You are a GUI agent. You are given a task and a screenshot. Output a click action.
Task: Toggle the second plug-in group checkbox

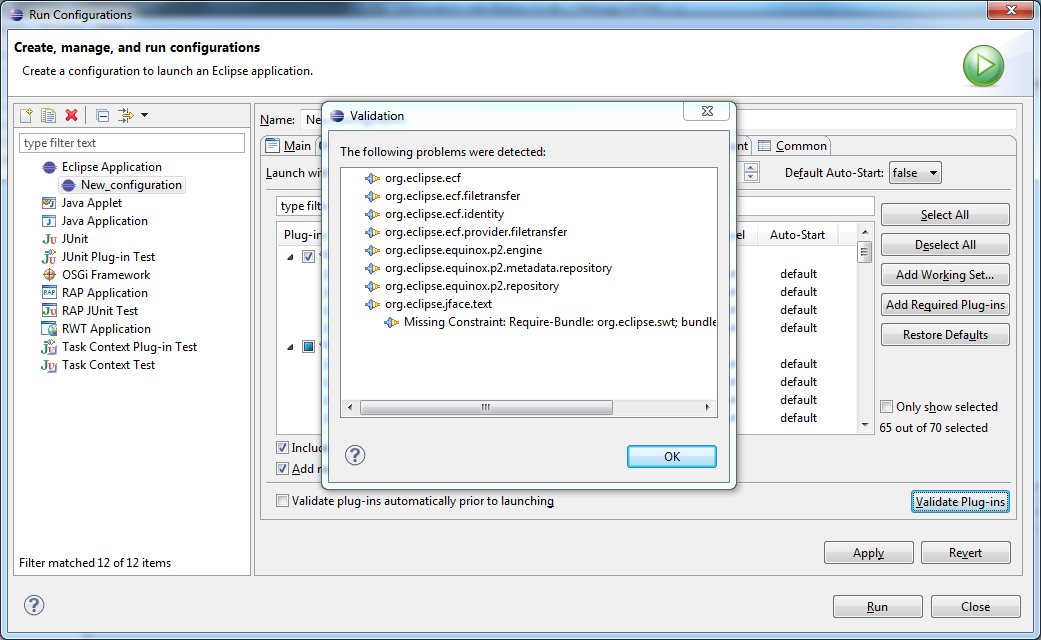[308, 347]
